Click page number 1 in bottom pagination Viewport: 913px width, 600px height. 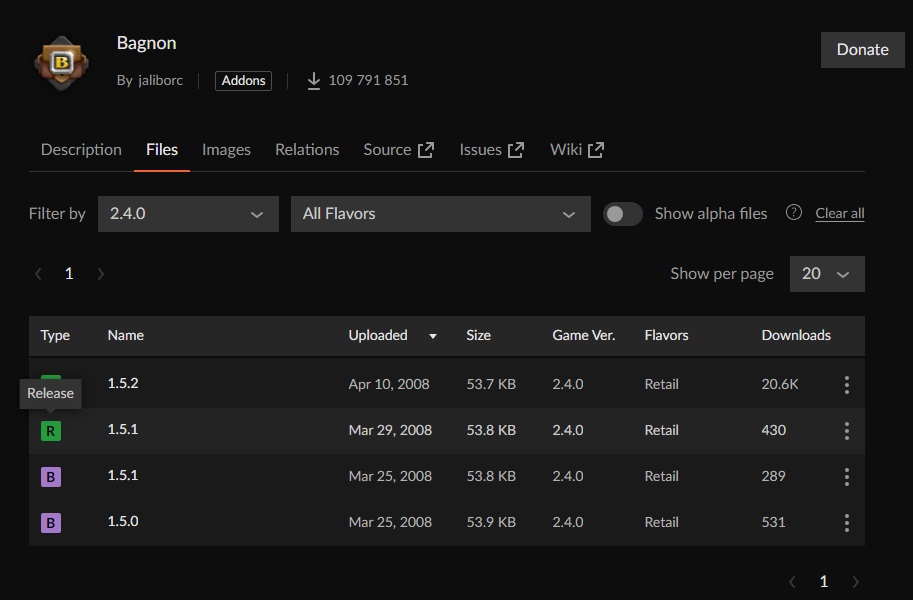[x=823, y=581]
